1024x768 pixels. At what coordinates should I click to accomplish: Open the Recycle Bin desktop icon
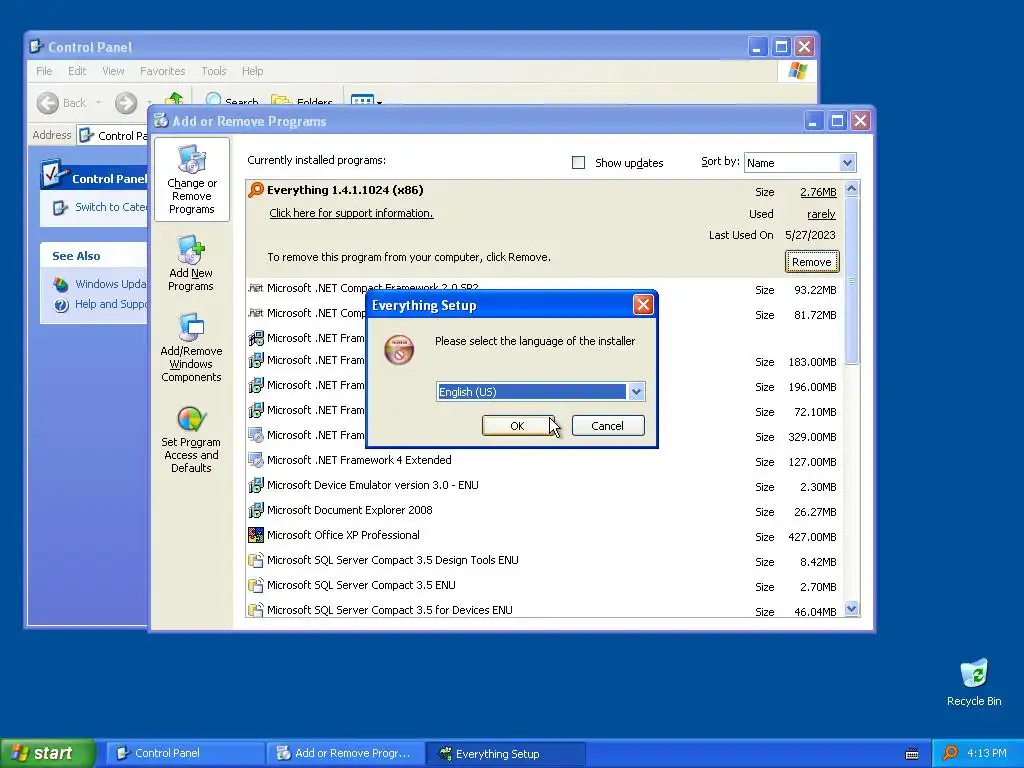pyautogui.click(x=974, y=683)
